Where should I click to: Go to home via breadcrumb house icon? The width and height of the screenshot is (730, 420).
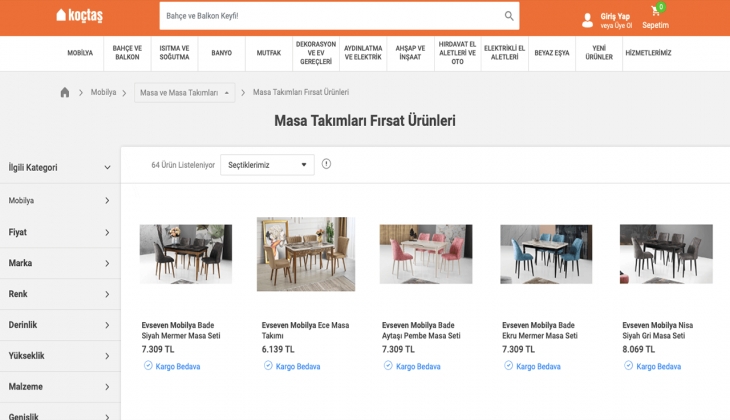(x=65, y=92)
